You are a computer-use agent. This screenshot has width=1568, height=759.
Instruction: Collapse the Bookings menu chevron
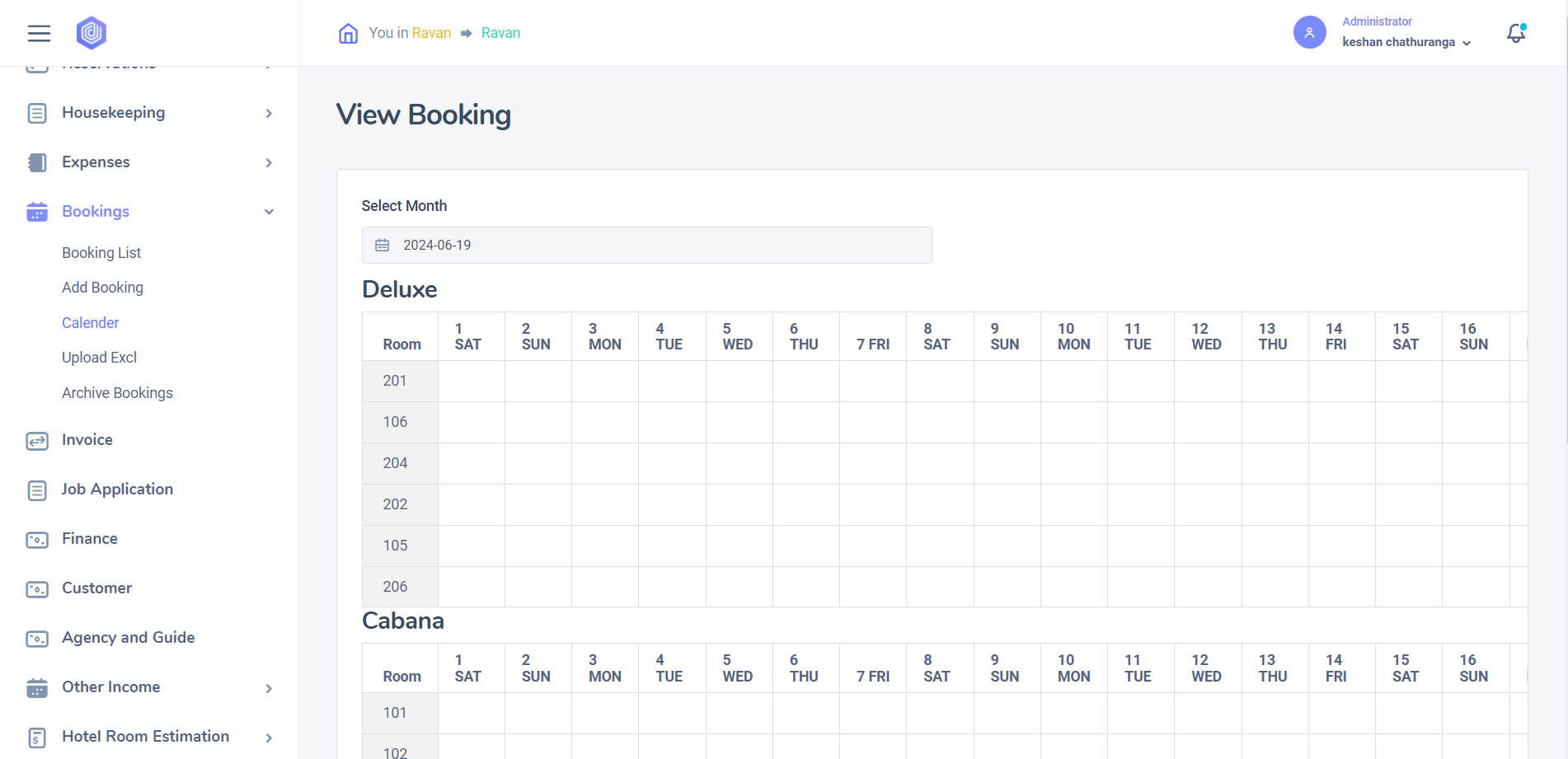[x=269, y=212]
